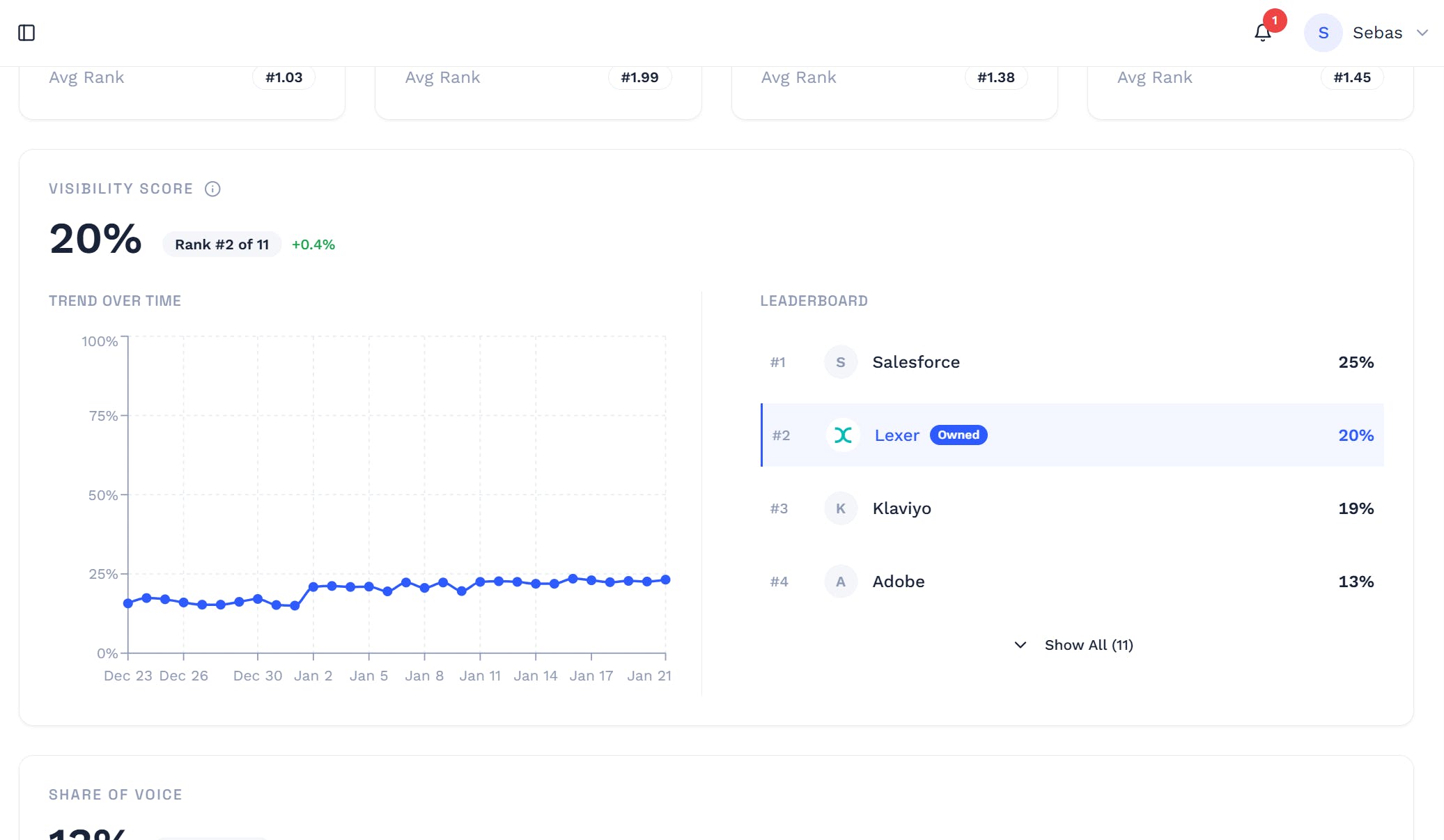Select the Salesforce leaderboard row

point(1071,362)
